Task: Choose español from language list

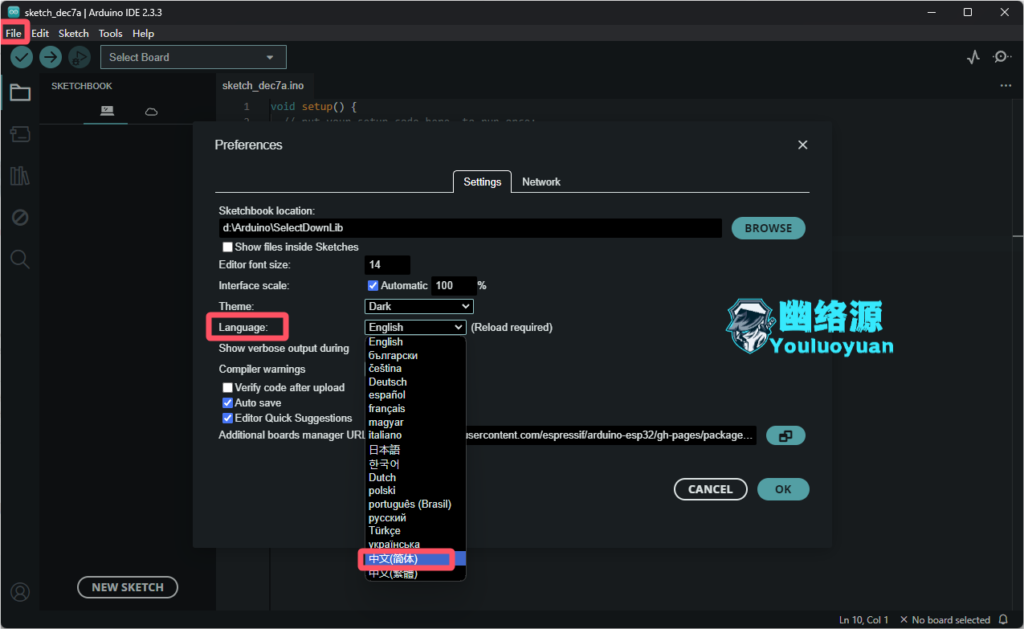Action: coord(415,395)
